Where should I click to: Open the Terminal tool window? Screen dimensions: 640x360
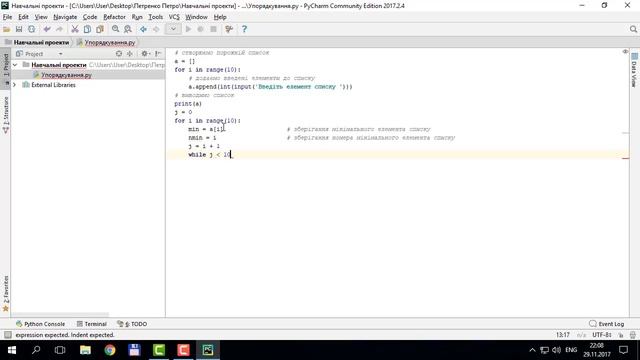pyautogui.click(x=92, y=324)
